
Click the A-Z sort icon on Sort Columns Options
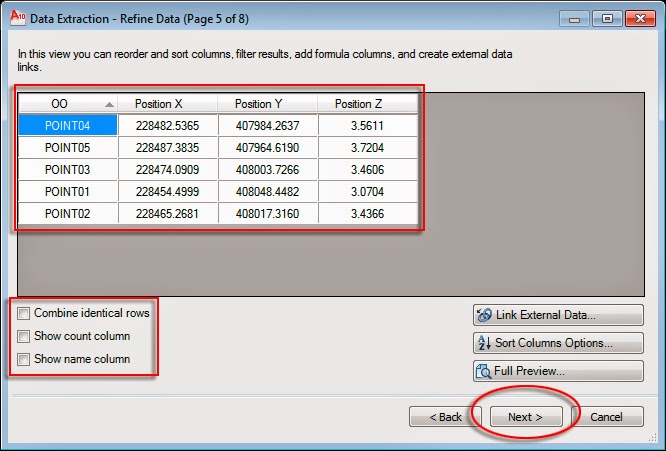[x=484, y=343]
